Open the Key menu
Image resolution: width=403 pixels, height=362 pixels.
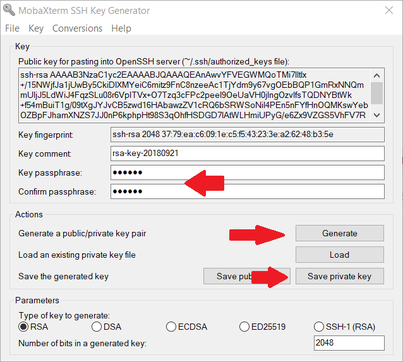tap(36, 28)
